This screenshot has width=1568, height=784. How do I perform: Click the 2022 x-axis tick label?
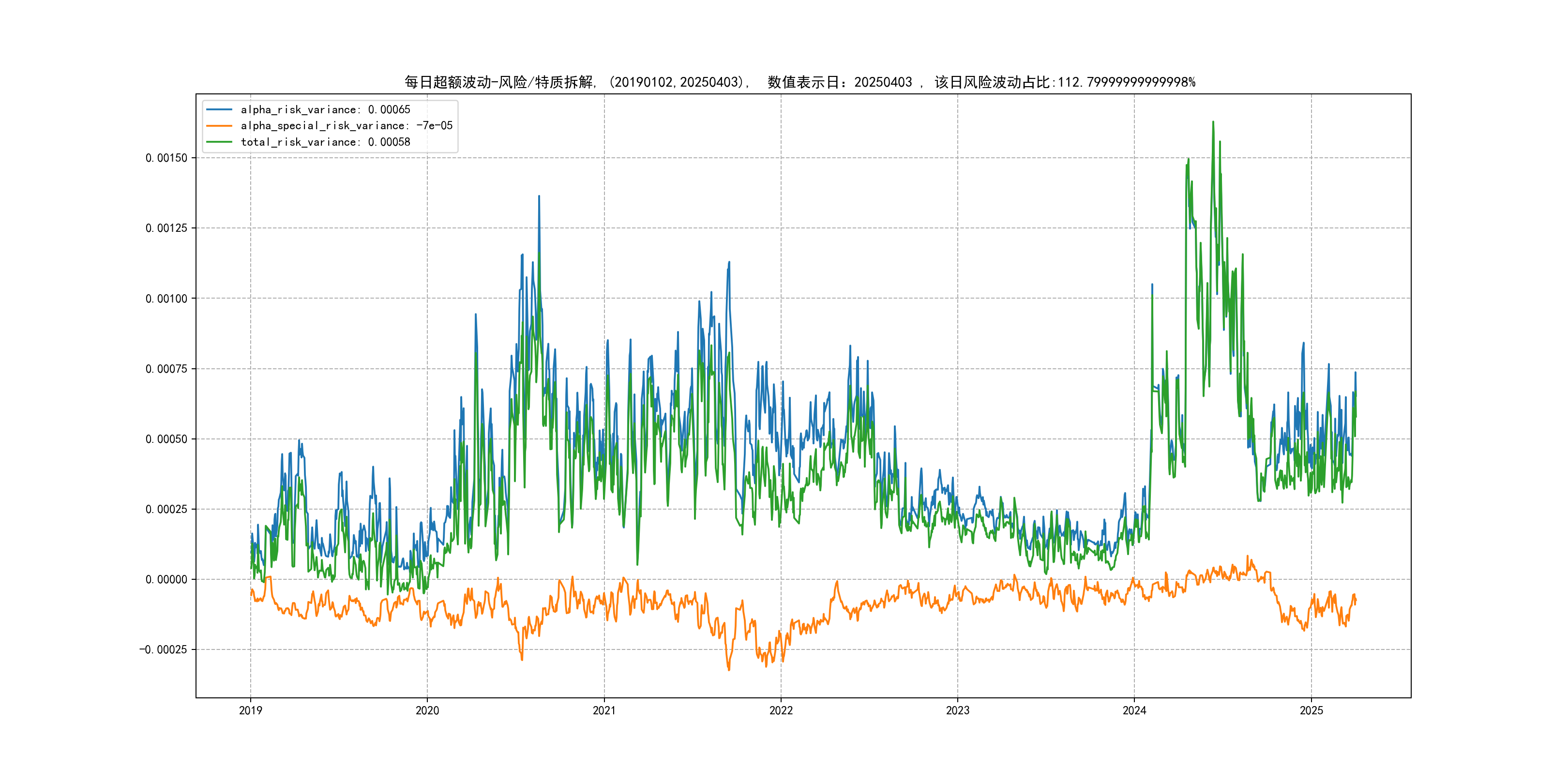(x=780, y=710)
